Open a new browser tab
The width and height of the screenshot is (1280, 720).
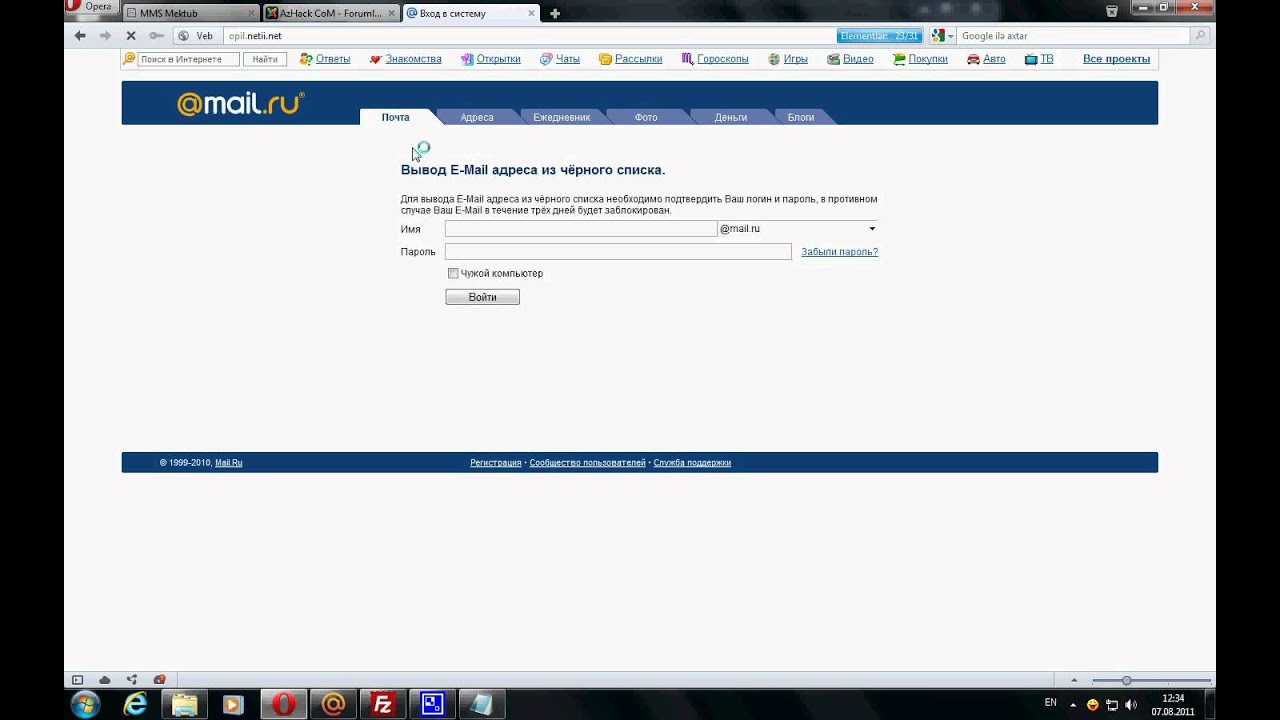point(555,13)
